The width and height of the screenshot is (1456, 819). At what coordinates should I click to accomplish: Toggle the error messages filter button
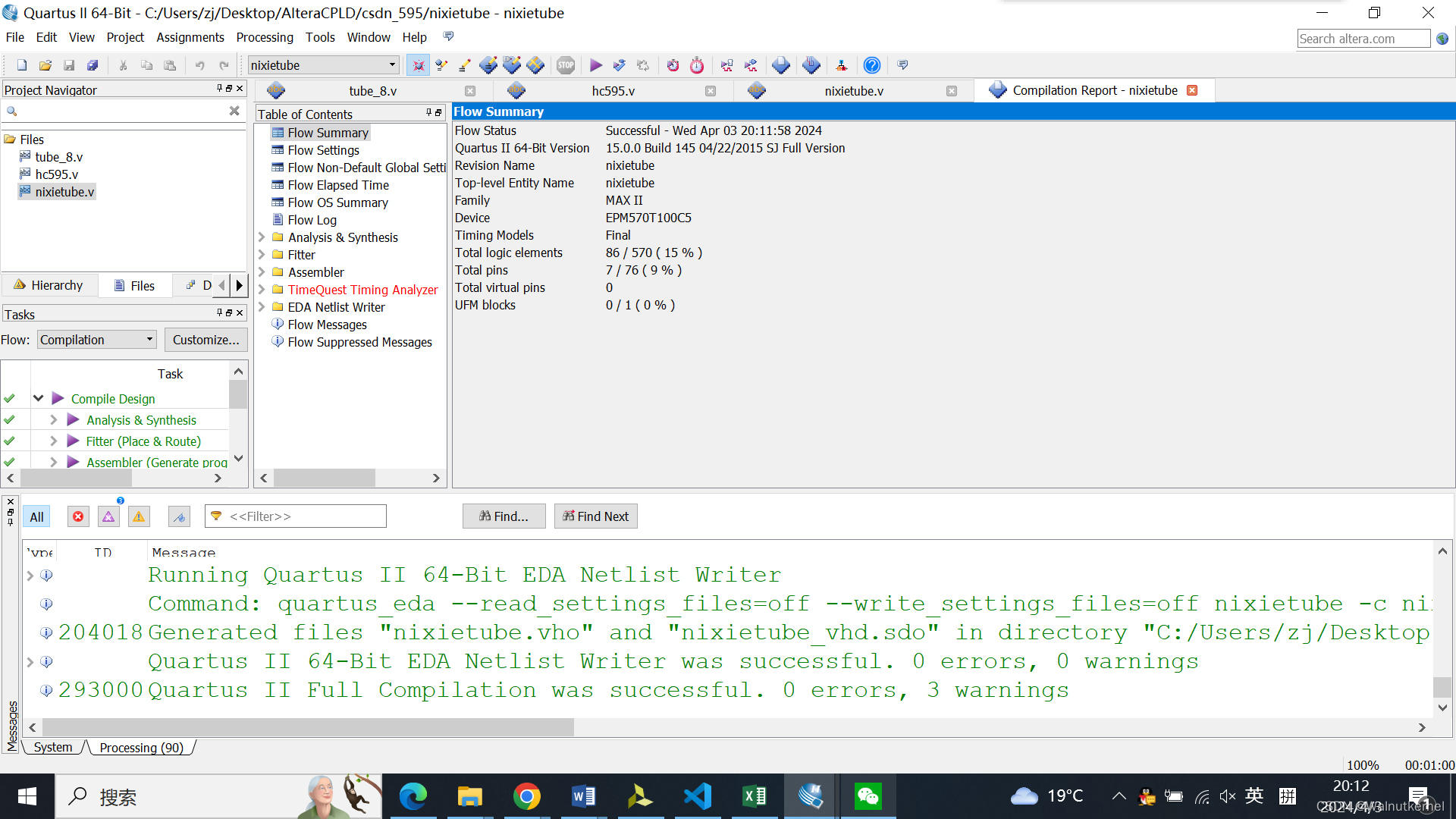pos(78,516)
